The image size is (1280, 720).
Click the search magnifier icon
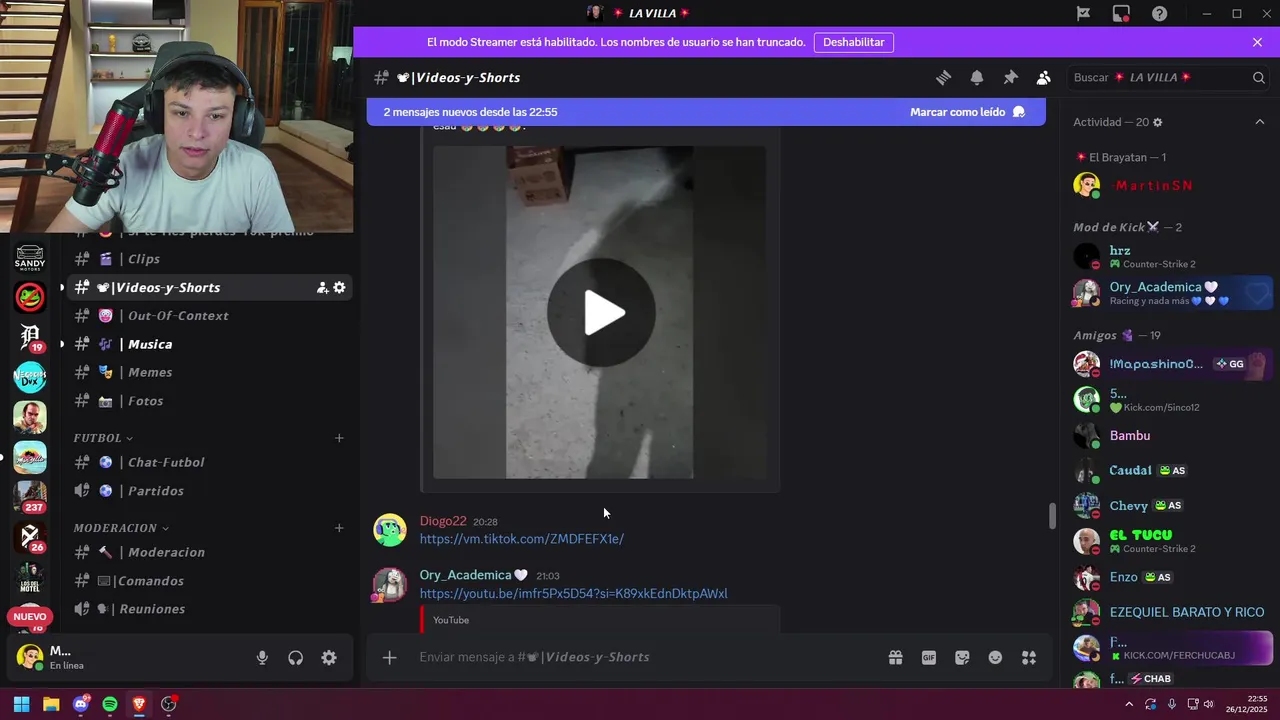[1259, 78]
